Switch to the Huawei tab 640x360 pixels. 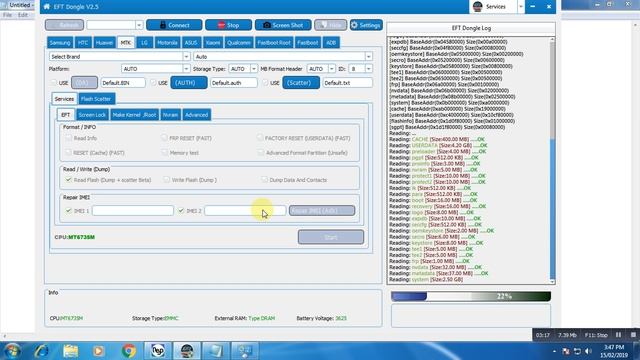(104, 42)
